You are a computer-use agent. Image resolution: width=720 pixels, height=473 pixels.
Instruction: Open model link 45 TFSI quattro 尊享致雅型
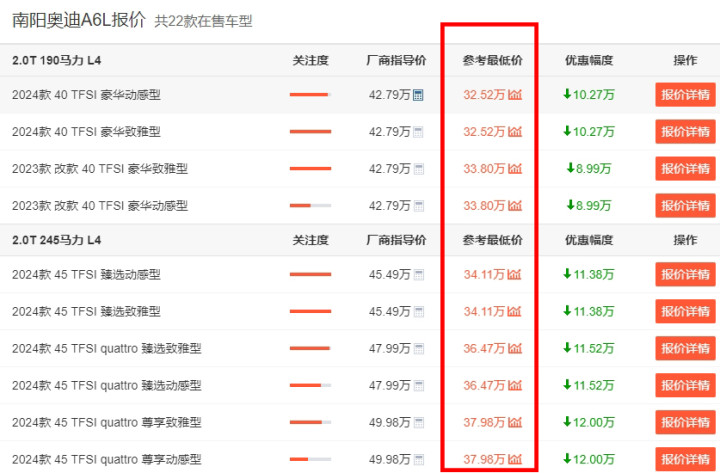(x=107, y=422)
